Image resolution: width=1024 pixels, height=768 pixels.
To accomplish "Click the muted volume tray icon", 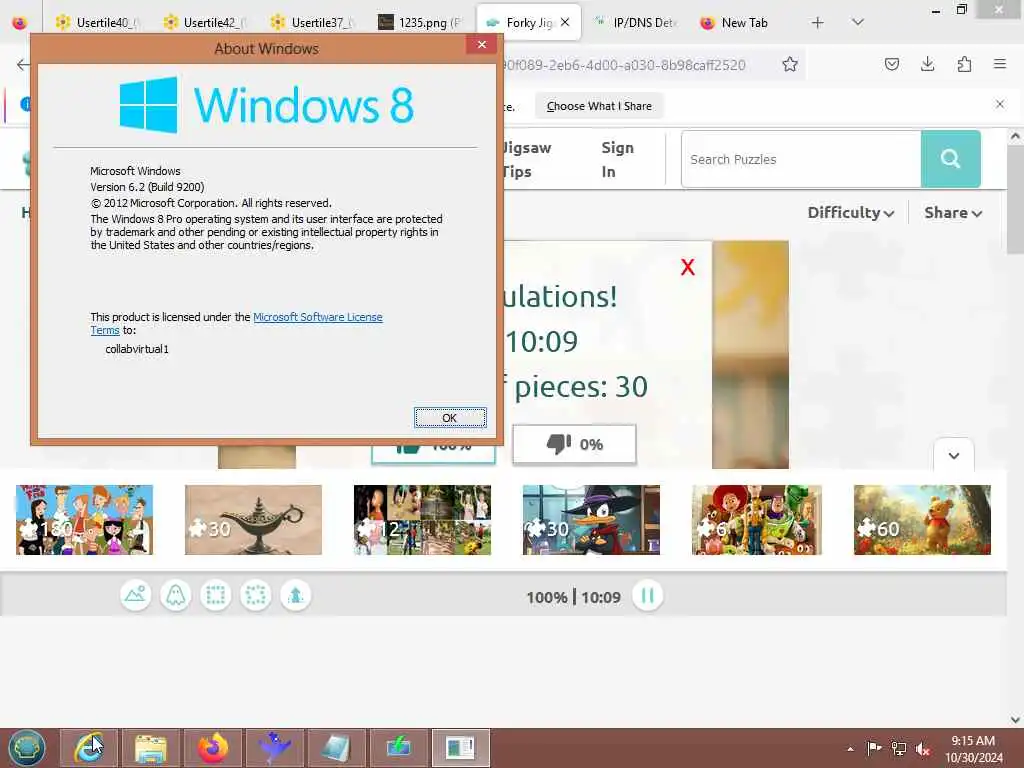I will (923, 749).
